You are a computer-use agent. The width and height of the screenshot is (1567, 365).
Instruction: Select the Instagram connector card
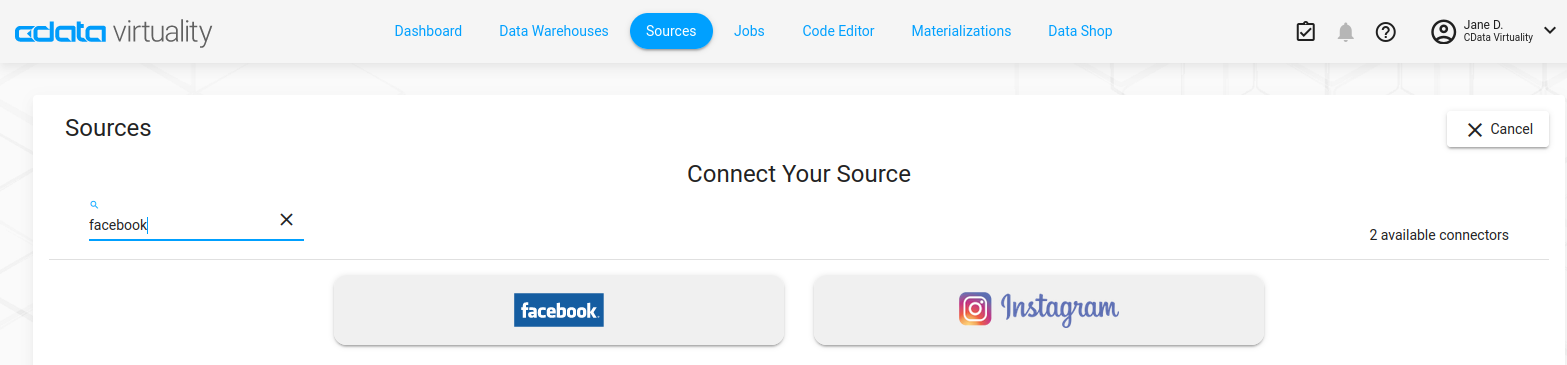[1039, 310]
